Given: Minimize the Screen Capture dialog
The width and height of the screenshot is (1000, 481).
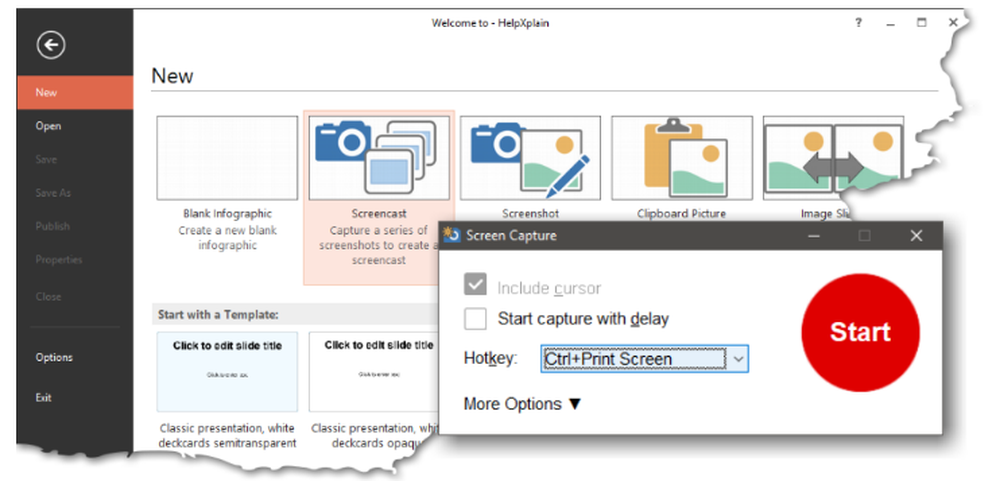Looking at the screenshot, I should click(814, 235).
